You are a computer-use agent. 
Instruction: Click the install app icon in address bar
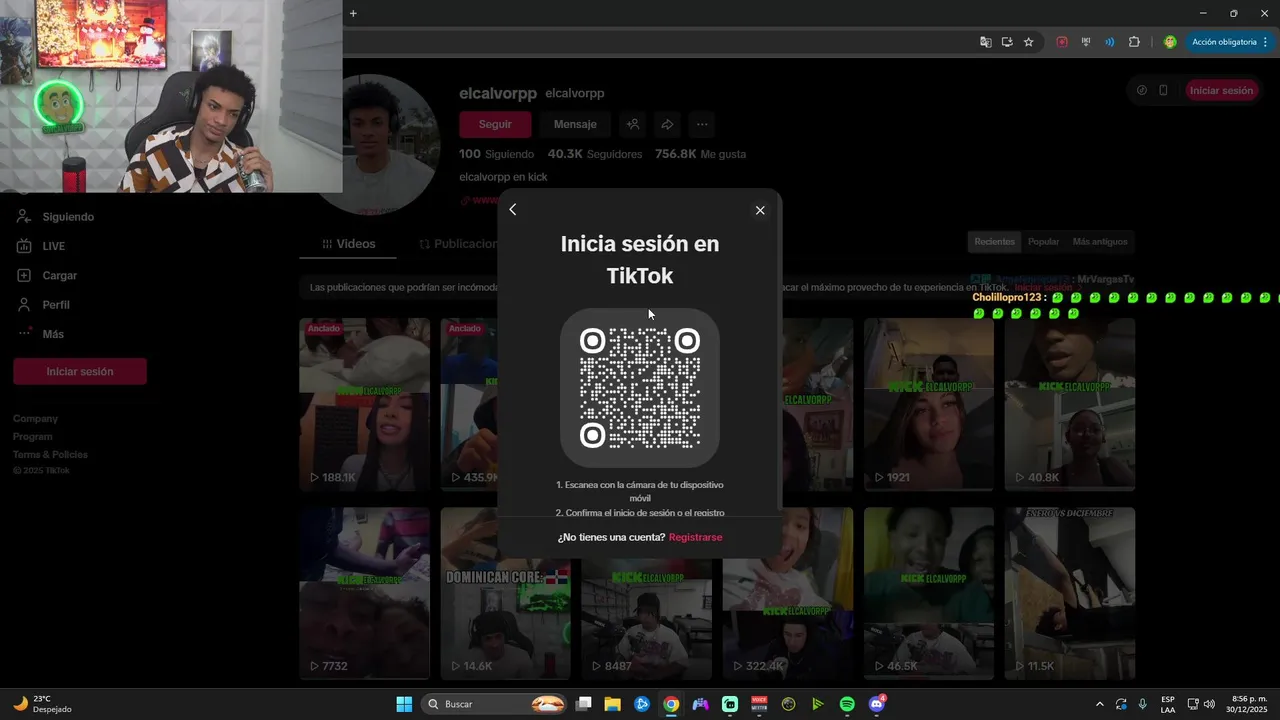click(x=1007, y=42)
